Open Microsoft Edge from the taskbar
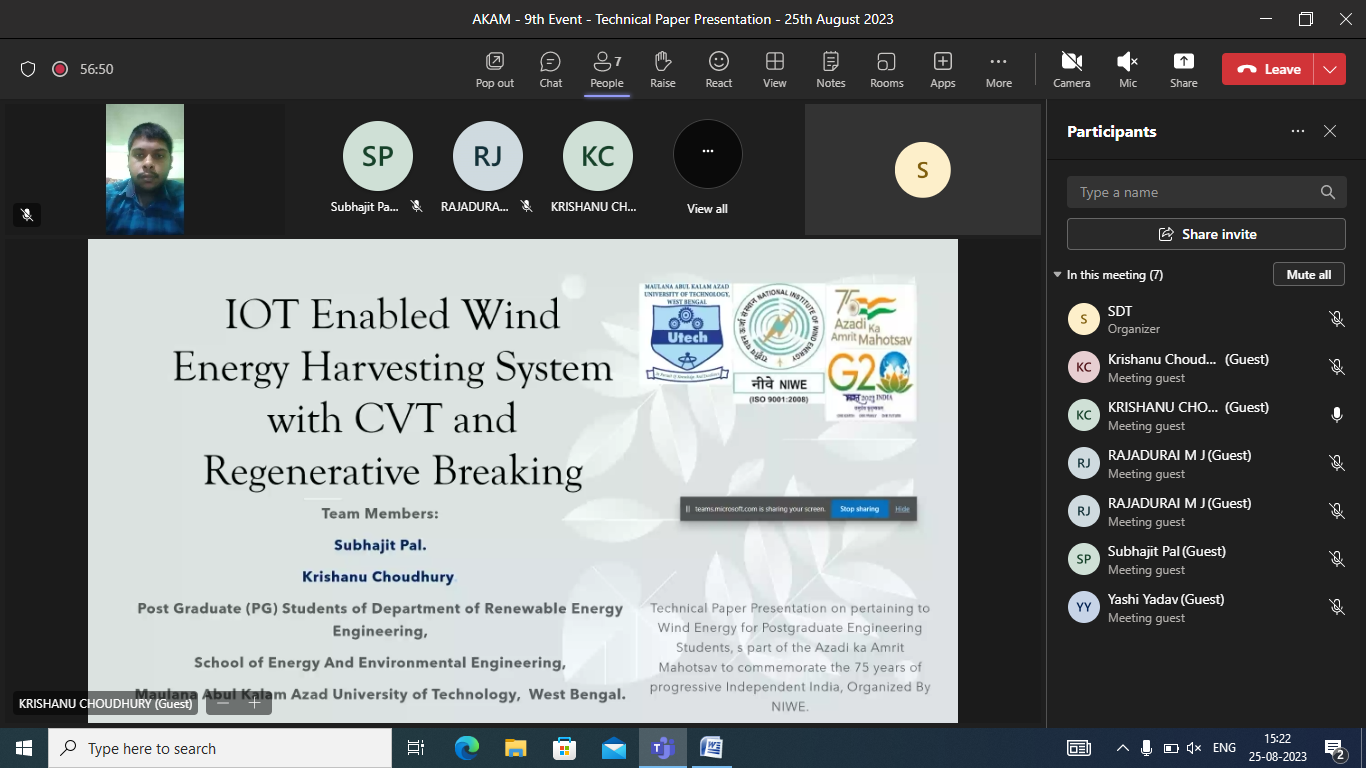 (x=467, y=748)
